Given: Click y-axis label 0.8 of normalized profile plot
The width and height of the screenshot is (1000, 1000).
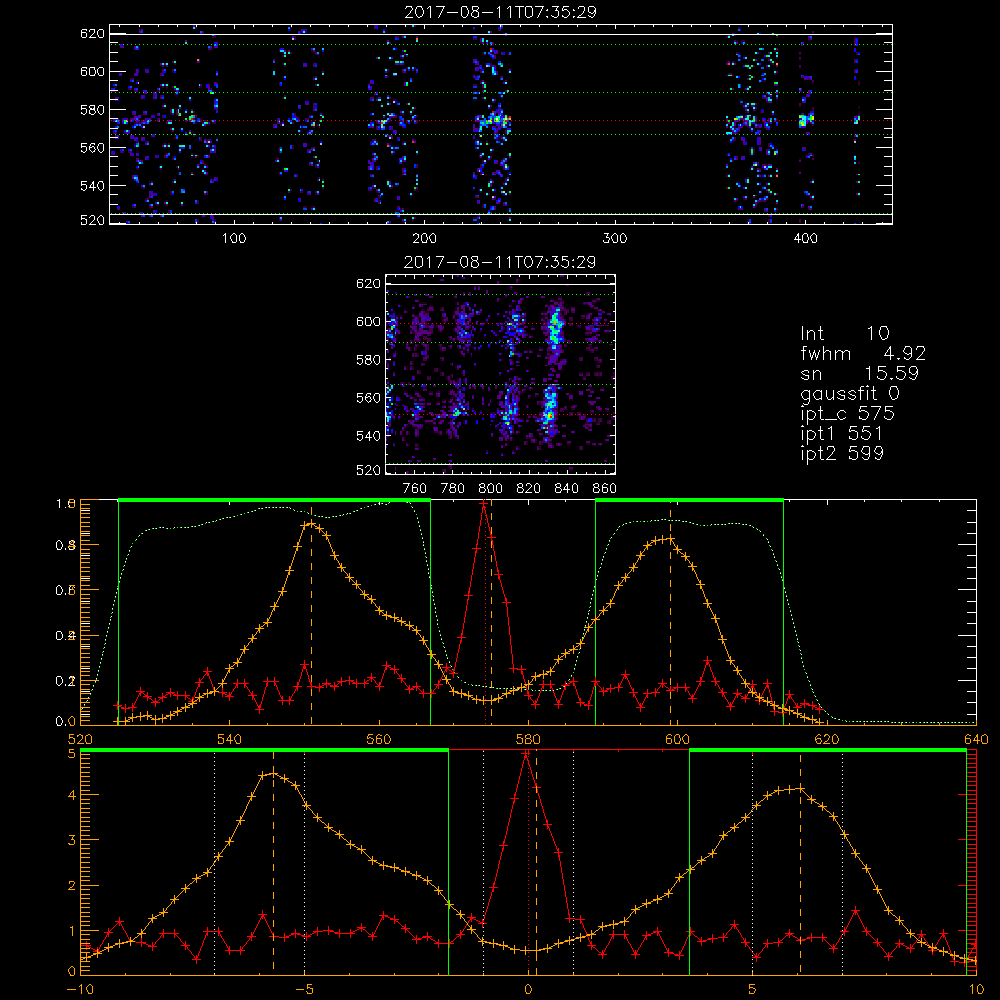Looking at the screenshot, I should coord(66,545).
